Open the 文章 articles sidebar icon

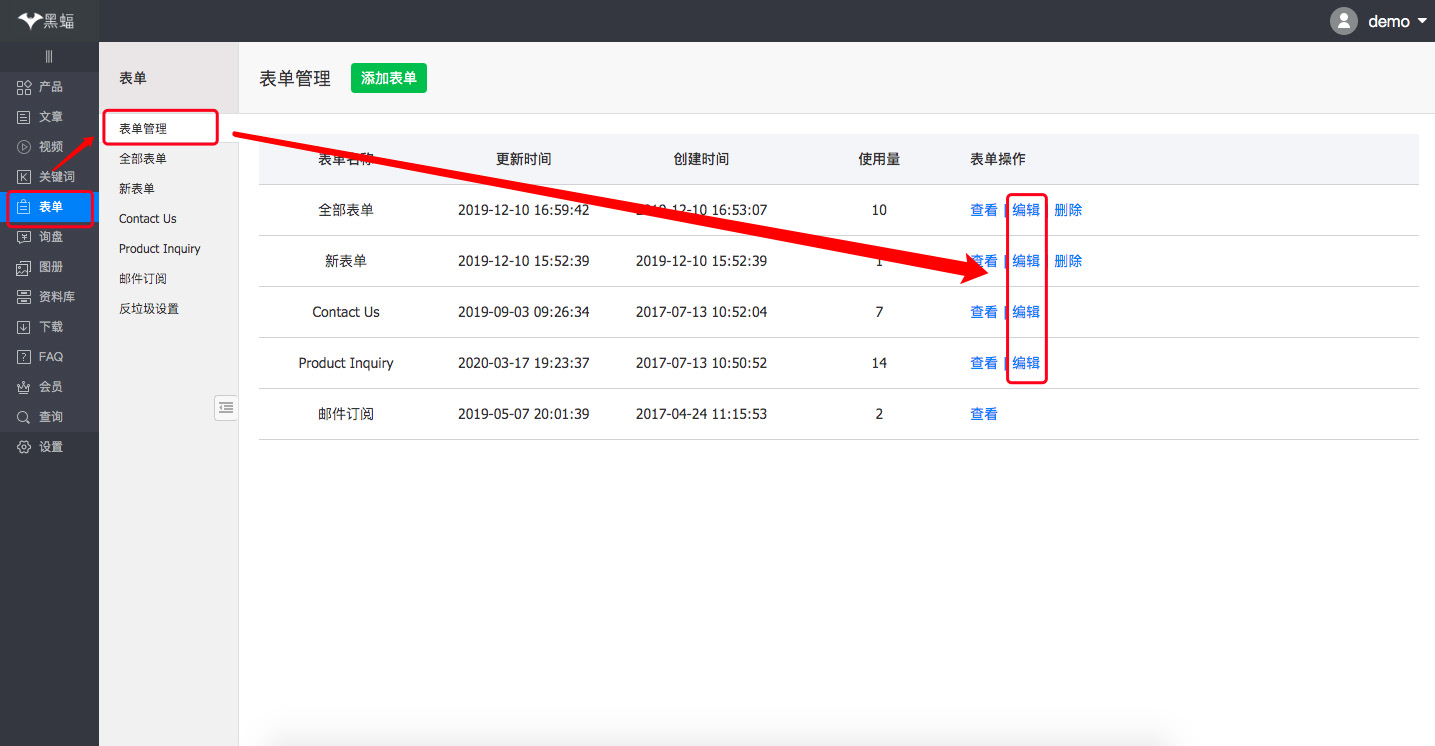[24, 117]
